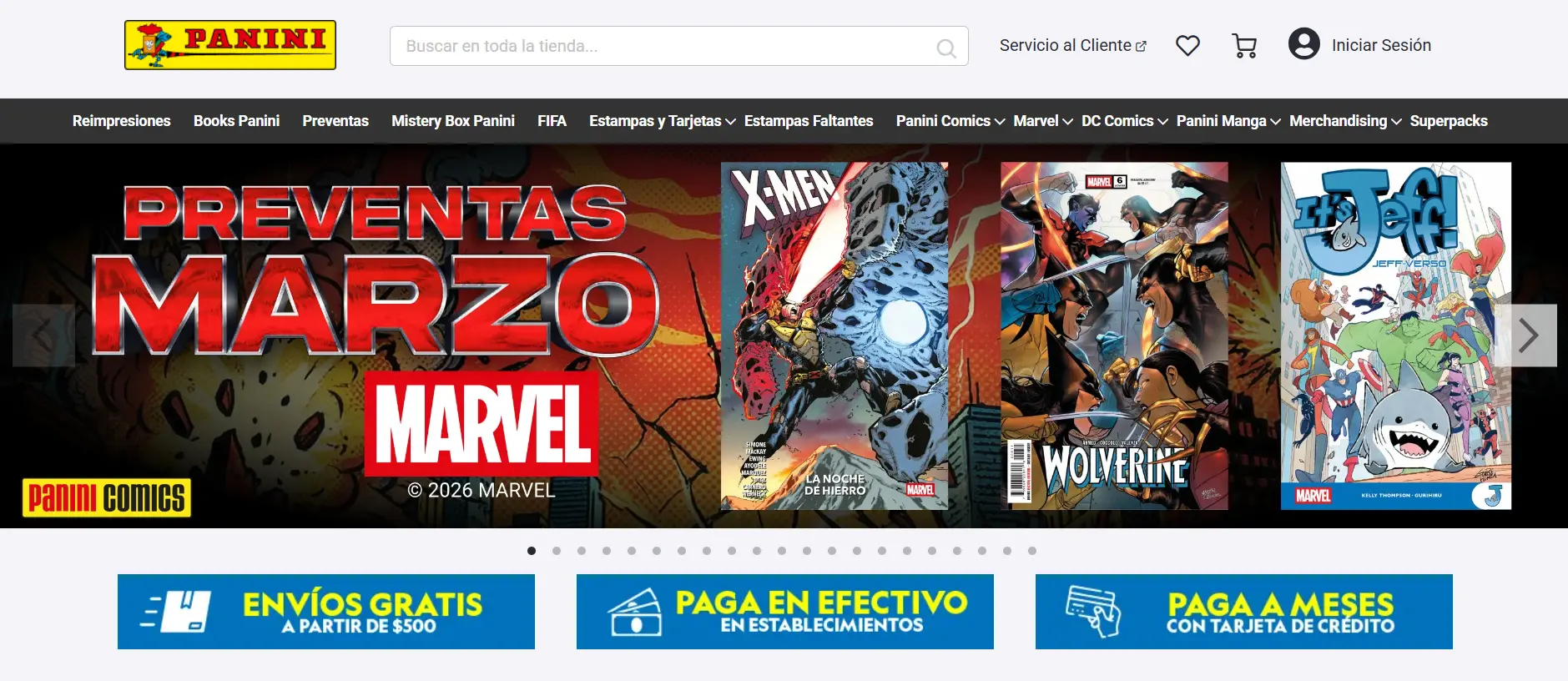Go to the previous carousel slide
The width and height of the screenshot is (1568, 681).
(x=43, y=335)
